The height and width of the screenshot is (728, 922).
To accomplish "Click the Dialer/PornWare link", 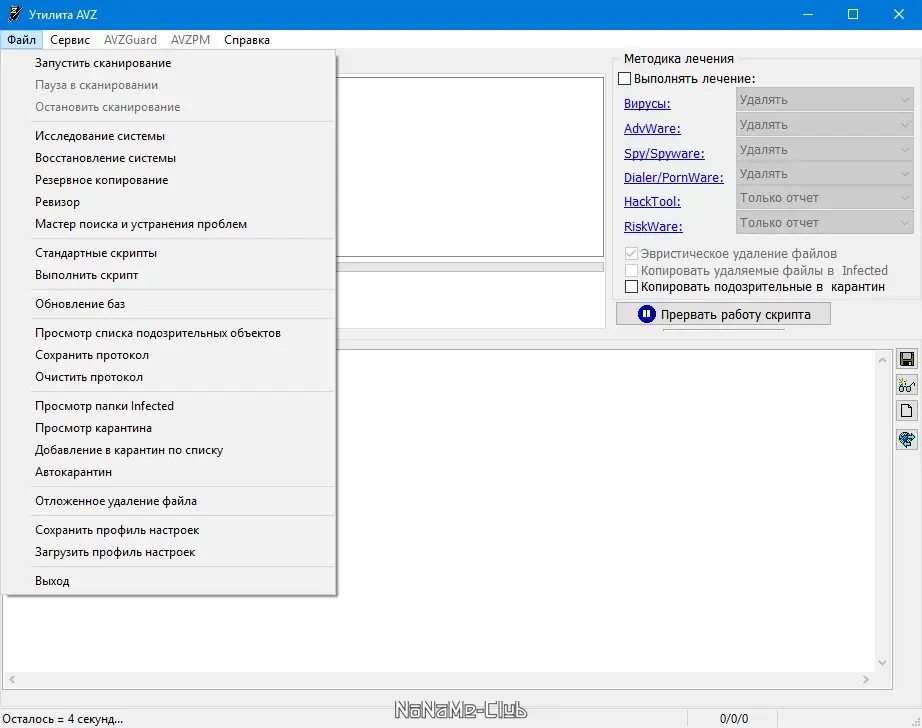I will (673, 178).
